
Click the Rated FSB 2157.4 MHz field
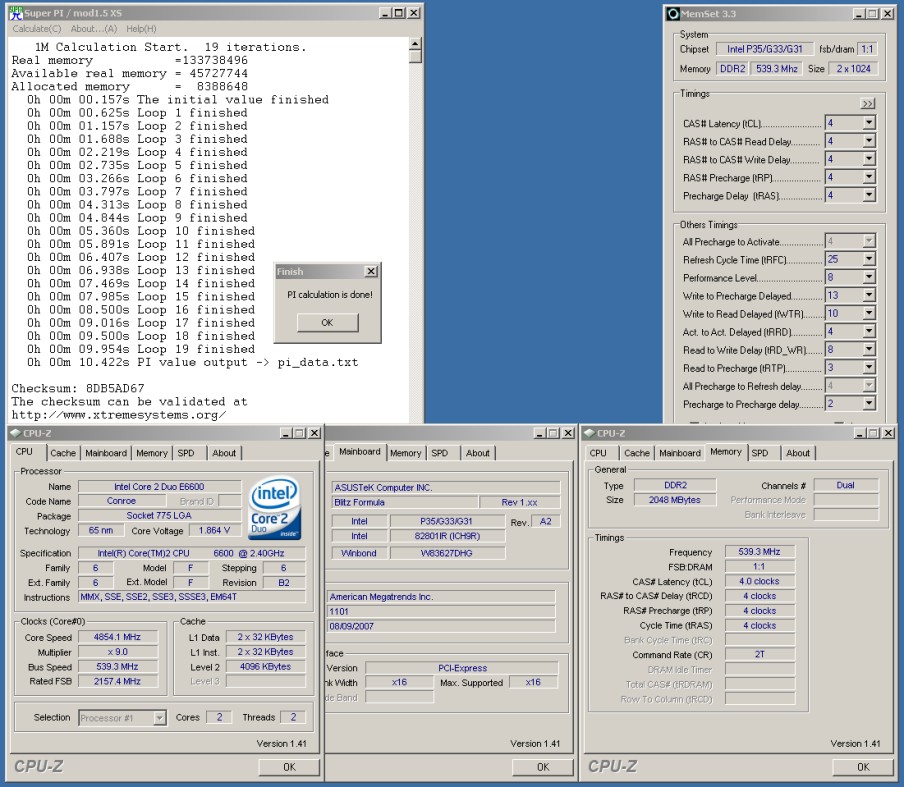click(x=118, y=681)
